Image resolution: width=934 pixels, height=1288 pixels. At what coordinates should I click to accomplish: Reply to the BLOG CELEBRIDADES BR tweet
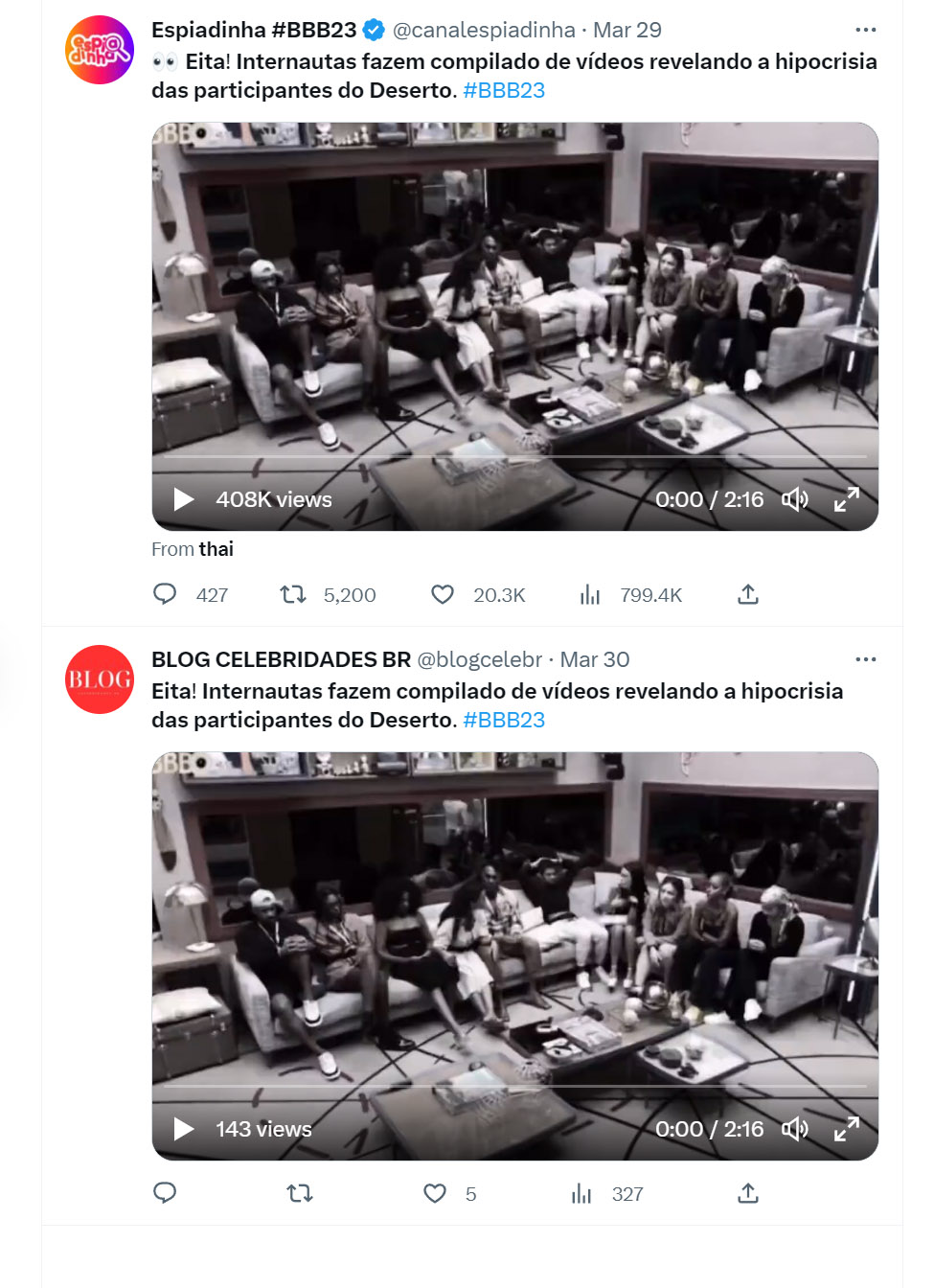[165, 1193]
